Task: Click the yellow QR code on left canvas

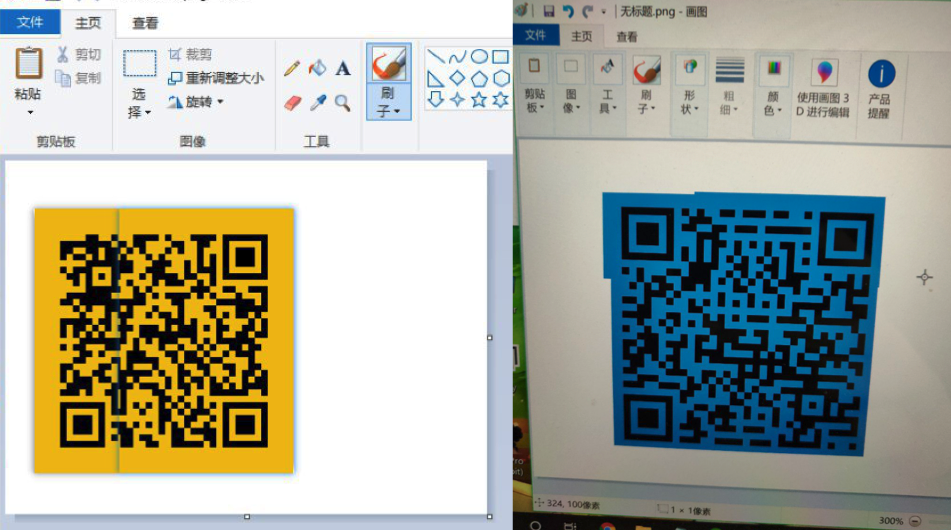Action: (164, 340)
